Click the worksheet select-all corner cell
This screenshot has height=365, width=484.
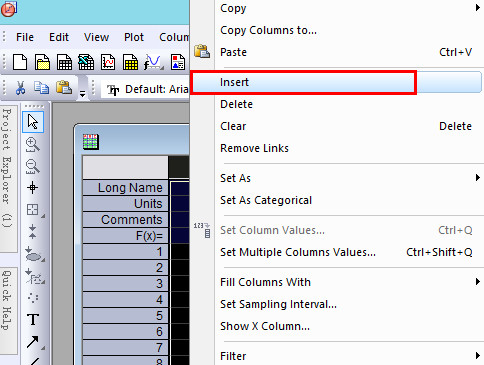click(125, 167)
